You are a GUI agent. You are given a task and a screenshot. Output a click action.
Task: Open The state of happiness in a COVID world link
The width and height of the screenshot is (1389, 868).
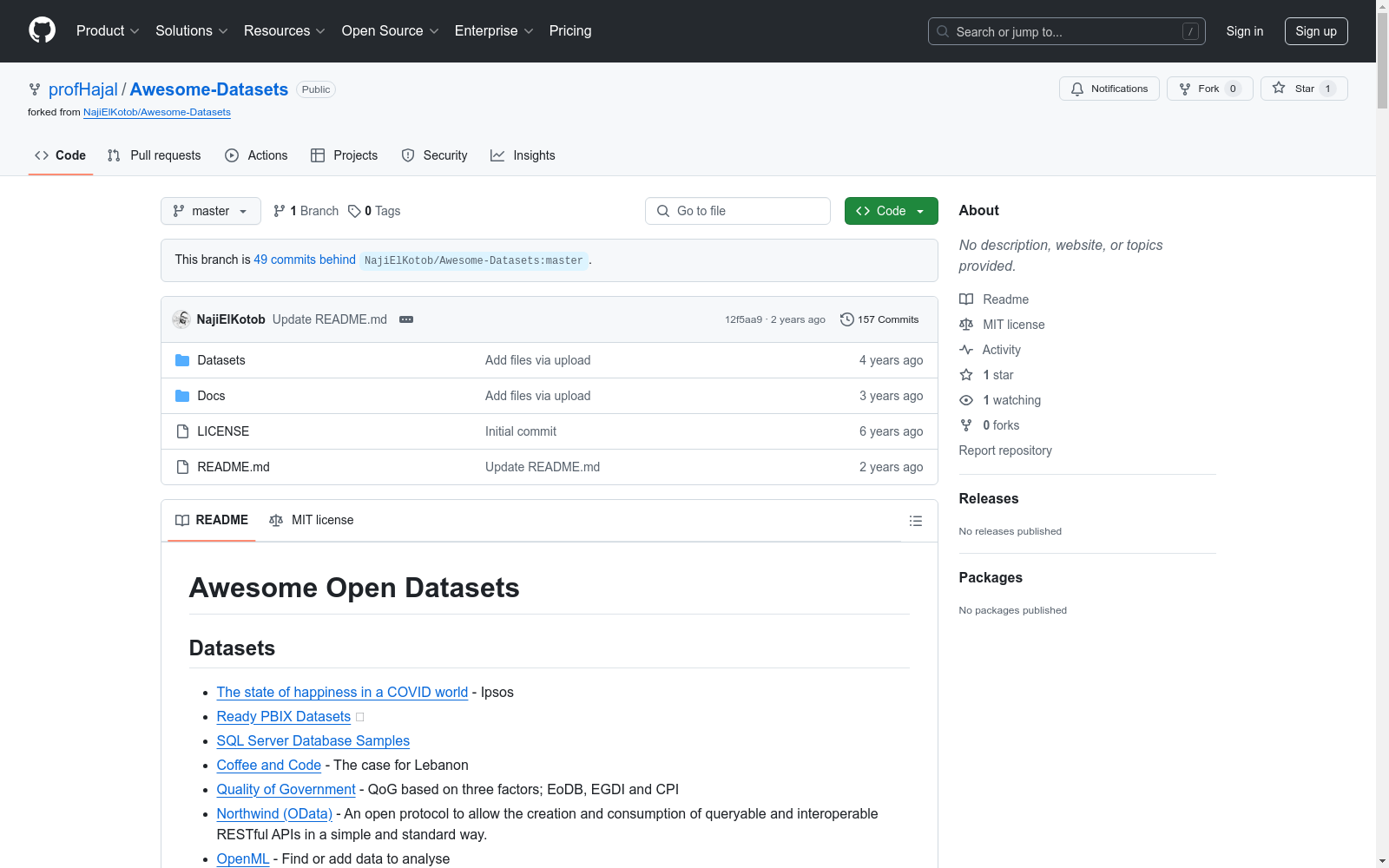pos(342,692)
